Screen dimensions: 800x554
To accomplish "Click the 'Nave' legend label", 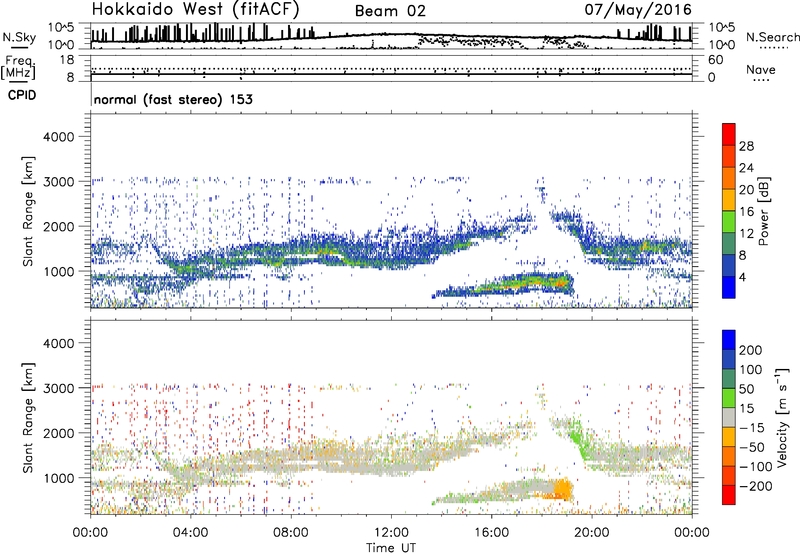I will point(760,69).
